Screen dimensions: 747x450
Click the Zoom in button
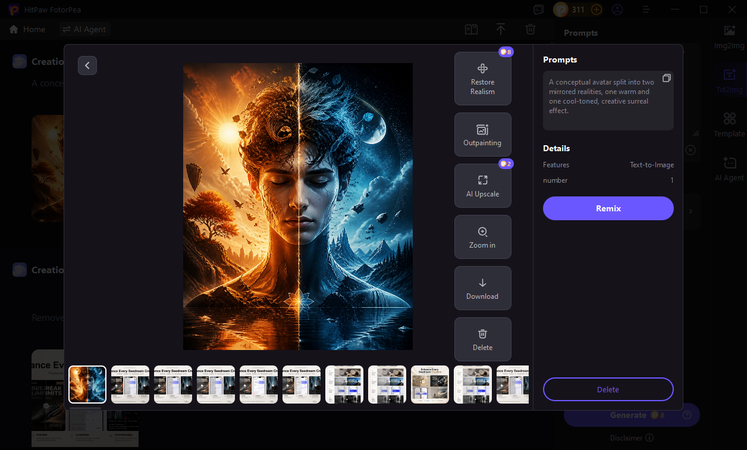click(x=483, y=237)
